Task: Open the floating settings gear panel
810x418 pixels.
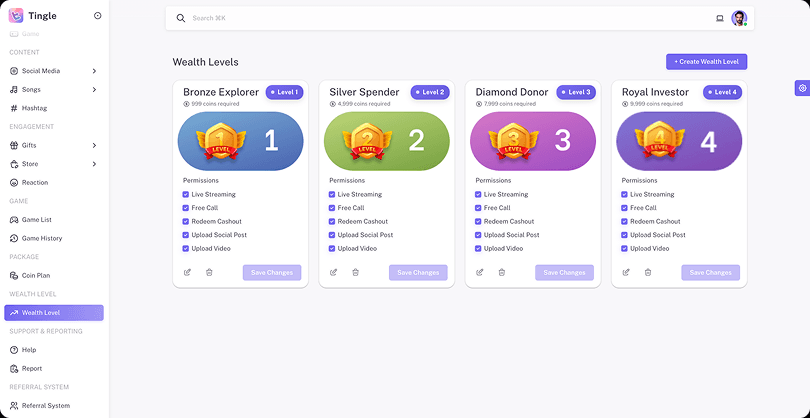Action: click(802, 88)
